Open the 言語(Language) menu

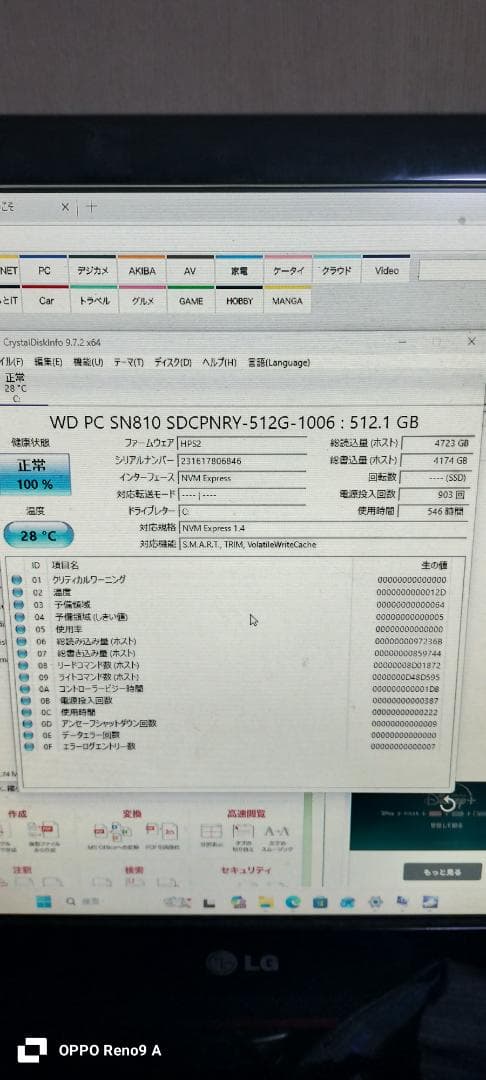(279, 362)
